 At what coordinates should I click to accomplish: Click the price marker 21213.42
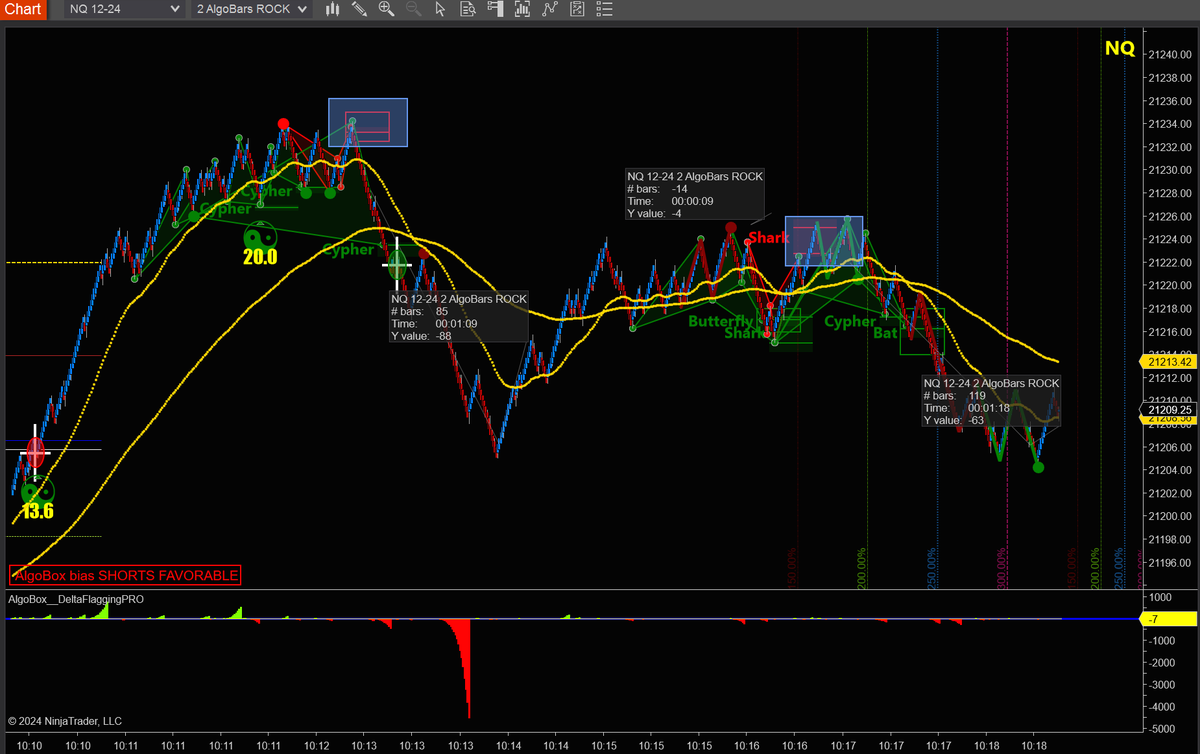[x=1168, y=361]
